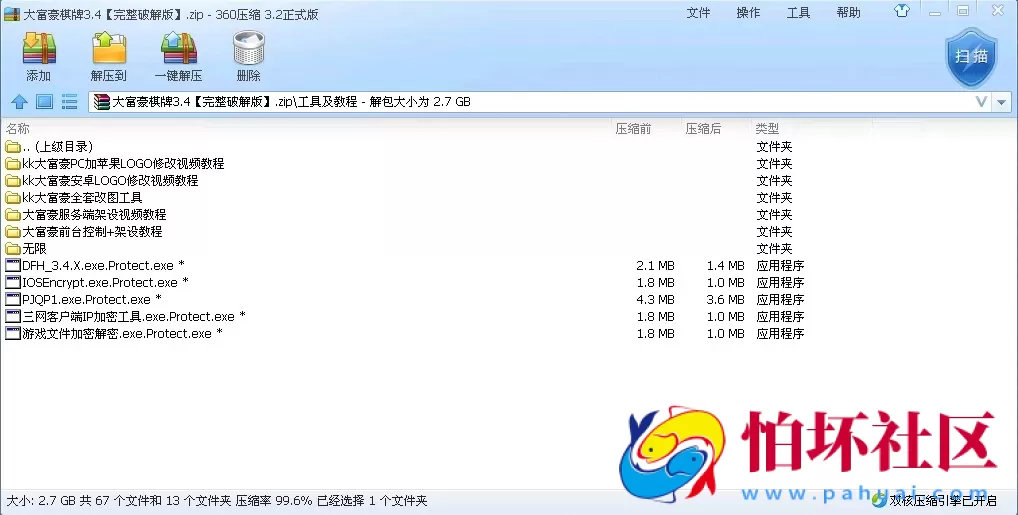The width and height of the screenshot is (1018, 515).
Task: Click the archive icon in the address bar
Action: coord(101,102)
